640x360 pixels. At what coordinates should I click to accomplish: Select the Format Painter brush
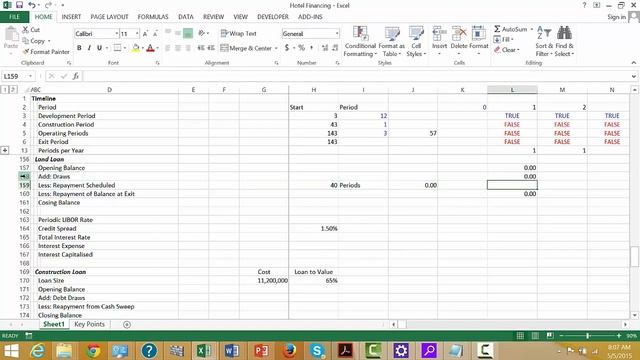pos(26,52)
